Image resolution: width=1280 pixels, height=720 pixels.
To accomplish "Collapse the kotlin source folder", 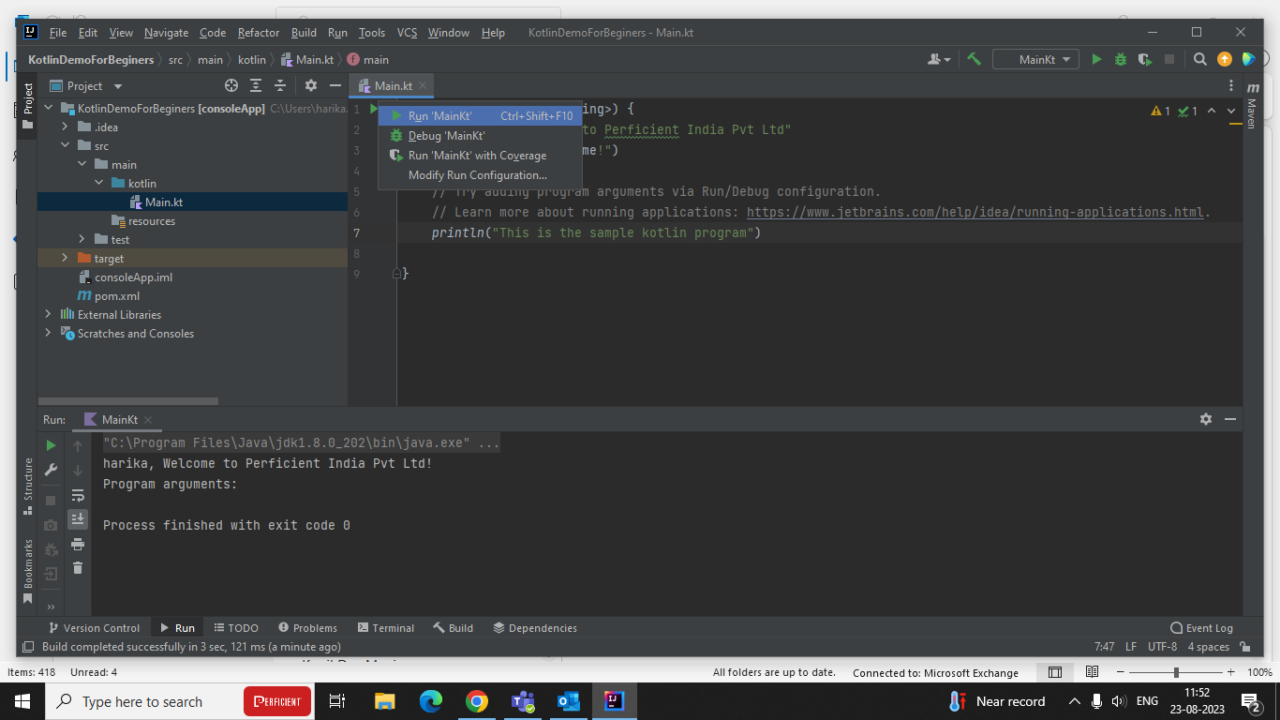I will tap(98, 183).
